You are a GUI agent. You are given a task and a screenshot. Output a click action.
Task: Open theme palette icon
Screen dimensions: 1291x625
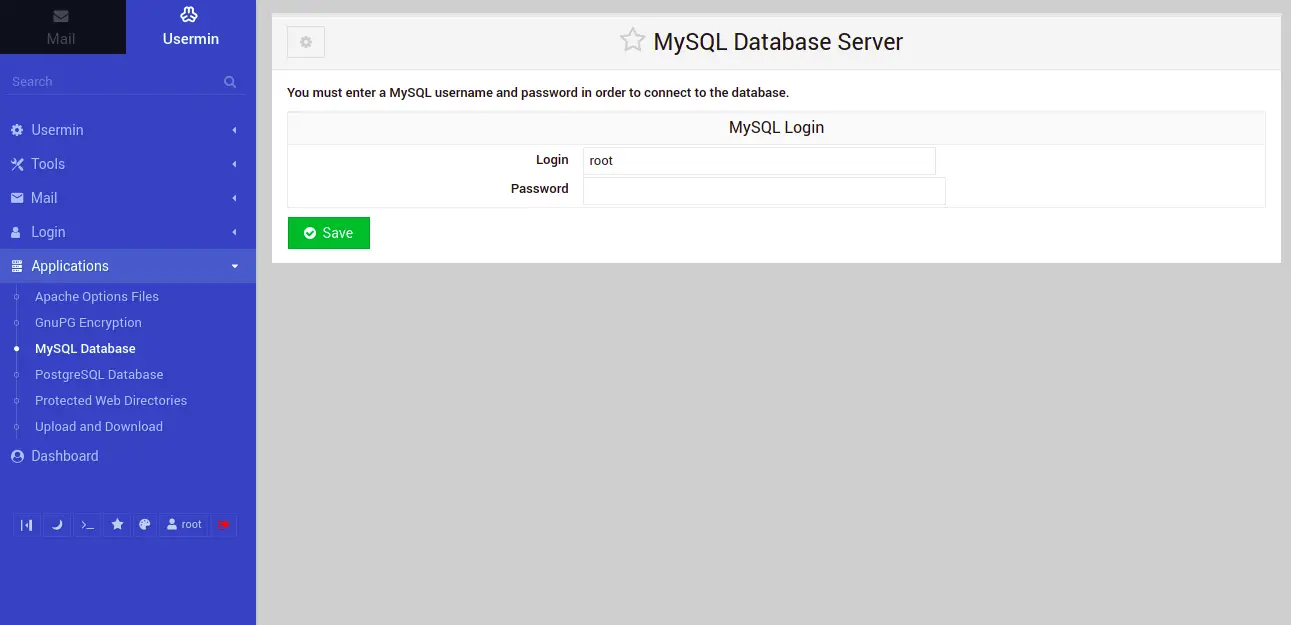tap(145, 525)
